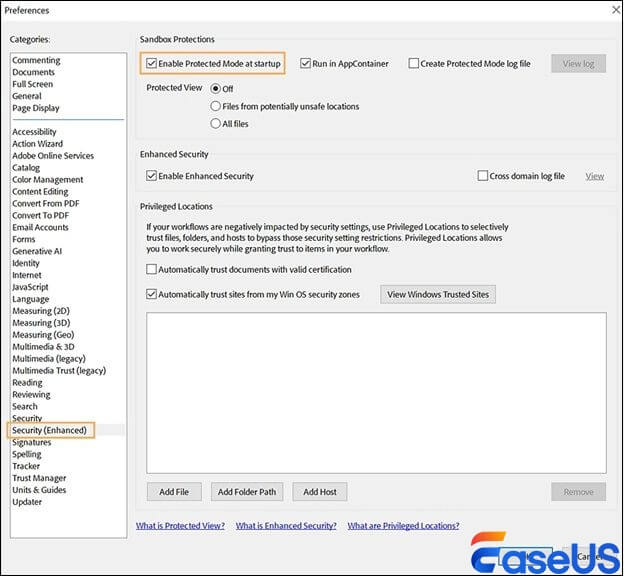Click the View log button

click(578, 63)
